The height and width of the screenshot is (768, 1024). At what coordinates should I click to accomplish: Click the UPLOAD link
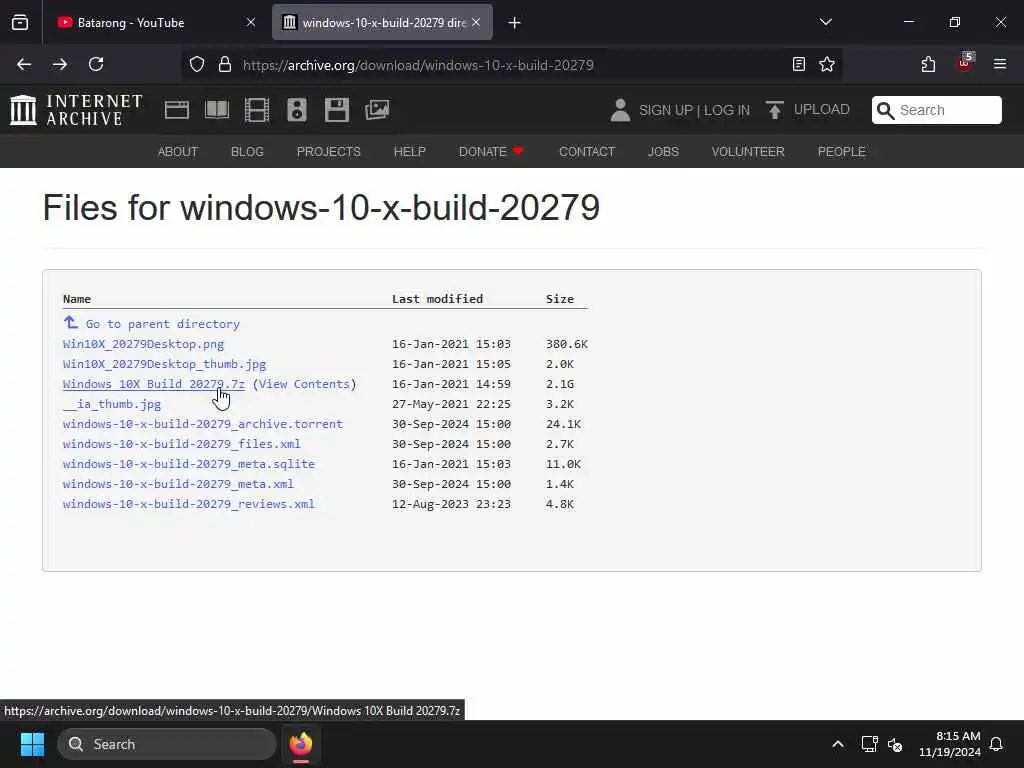pos(822,109)
